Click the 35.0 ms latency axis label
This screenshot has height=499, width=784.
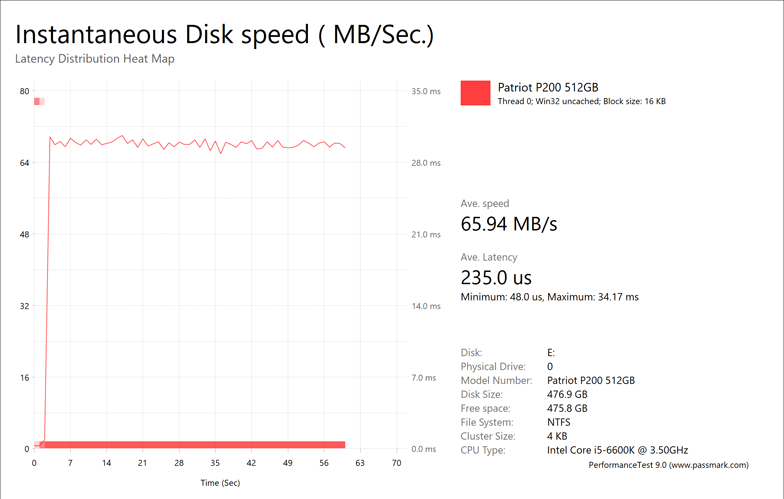point(425,91)
